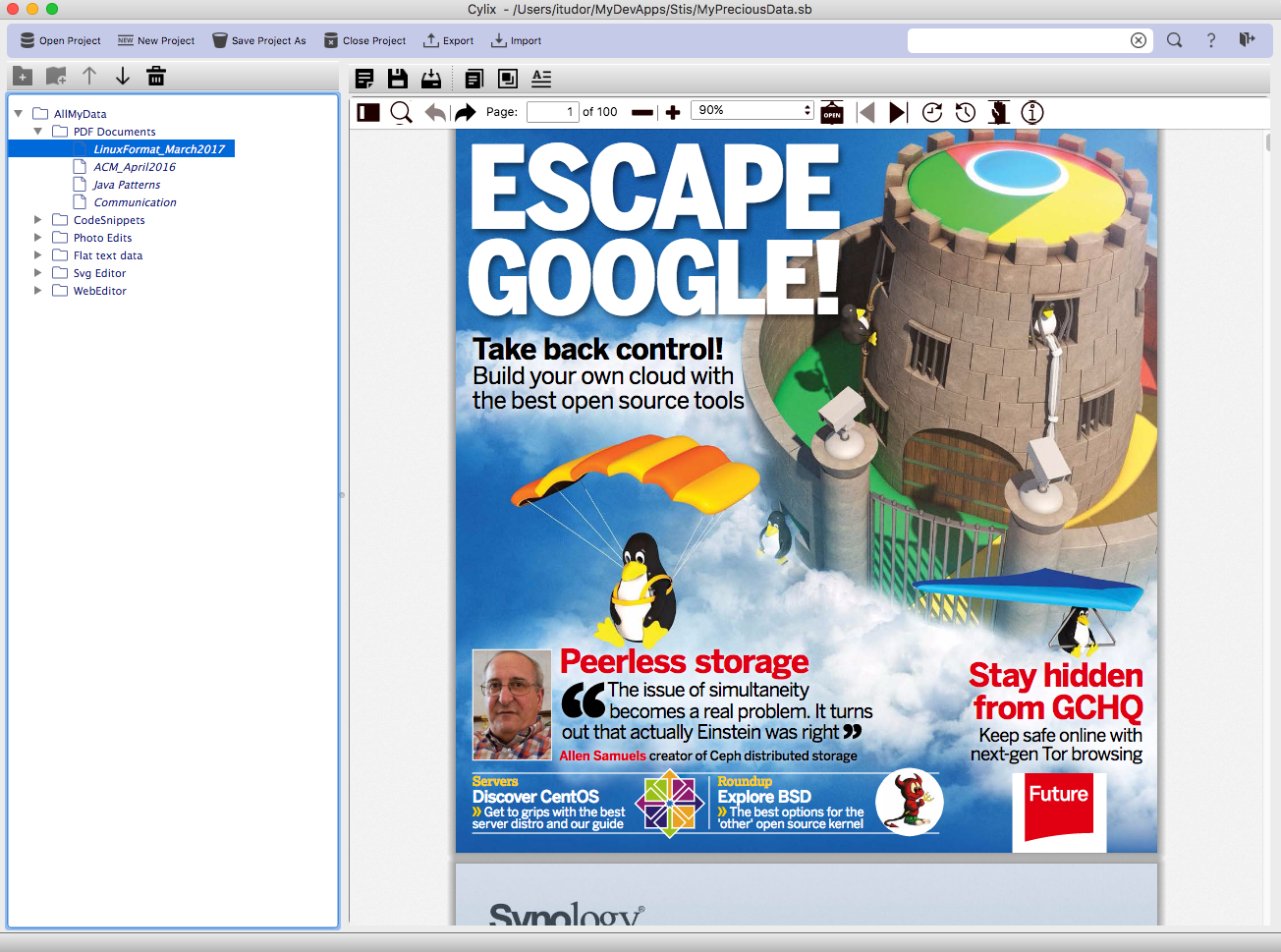Image resolution: width=1281 pixels, height=952 pixels.
Task: Go to the previous page with left triangle
Action: point(866,112)
